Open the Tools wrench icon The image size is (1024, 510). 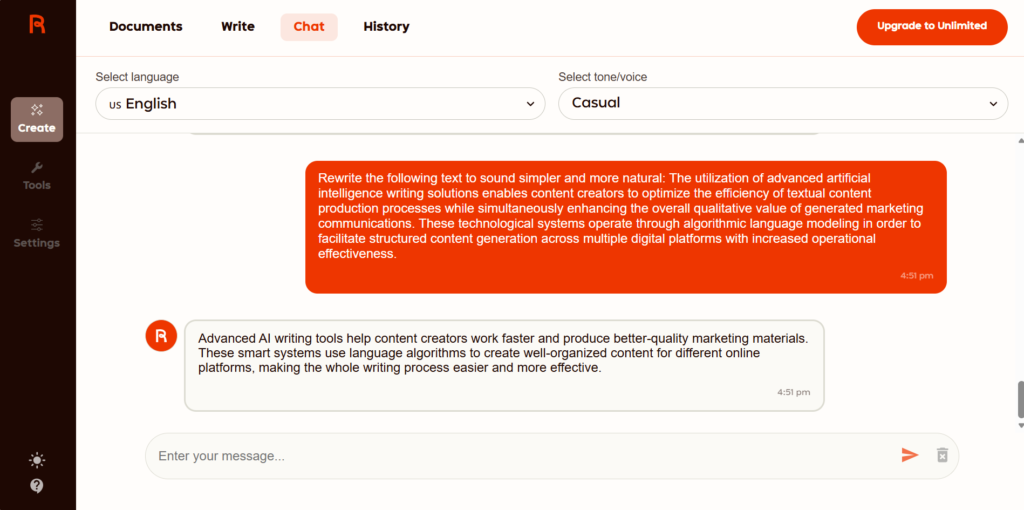[37, 168]
